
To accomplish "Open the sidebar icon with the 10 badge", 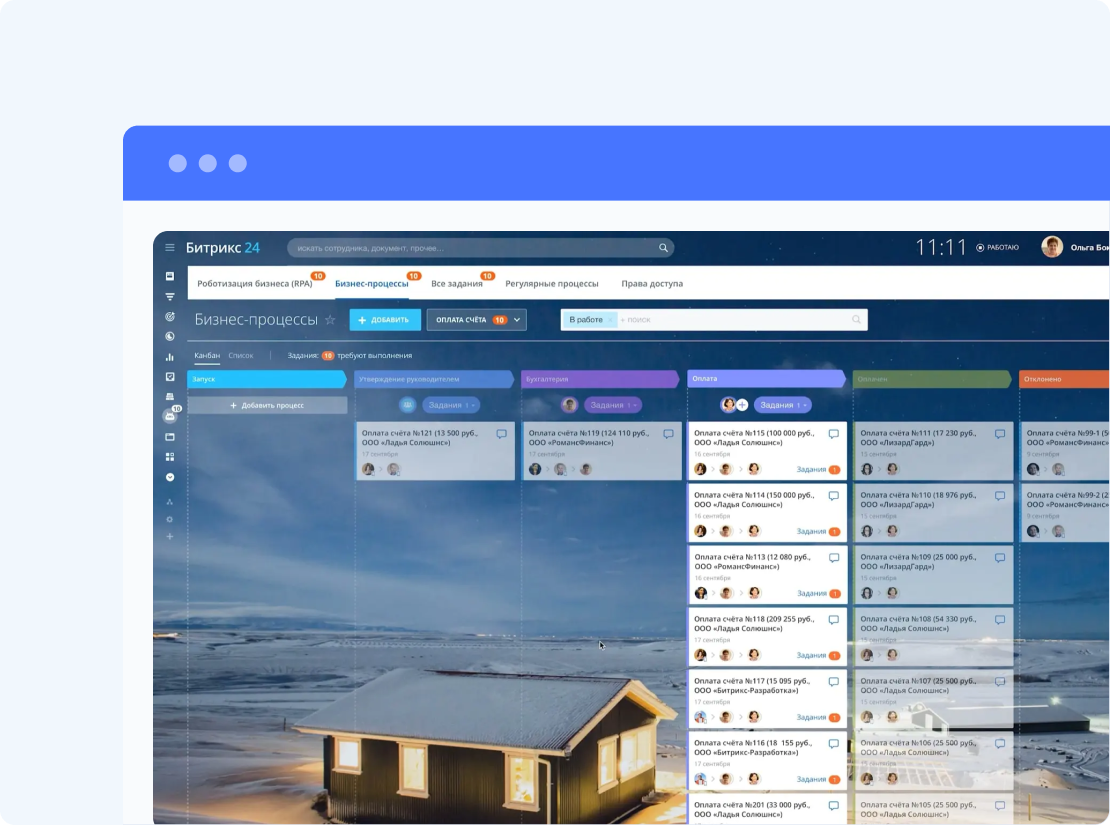I will coord(170,416).
